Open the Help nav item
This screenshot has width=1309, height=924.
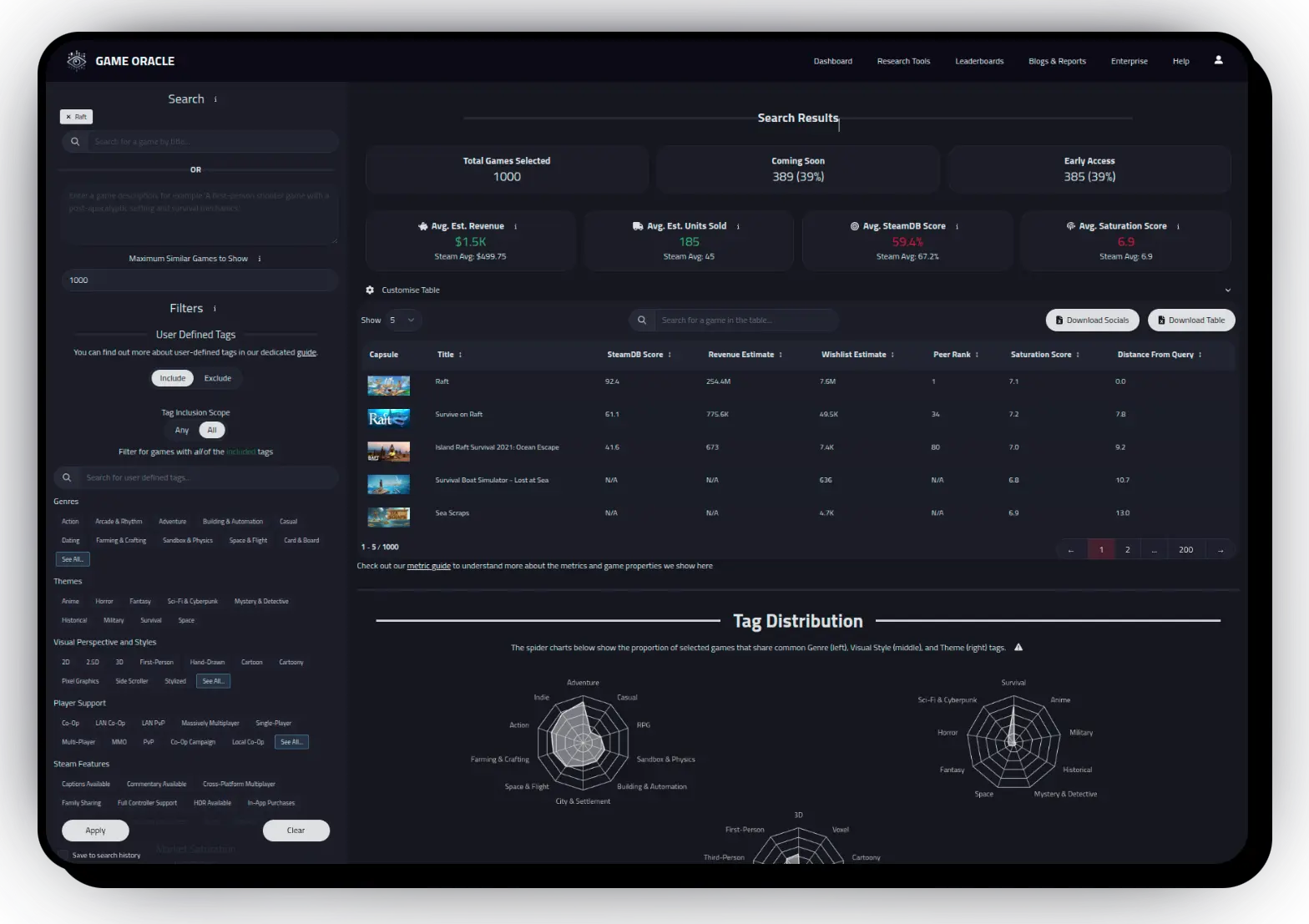[1180, 61]
